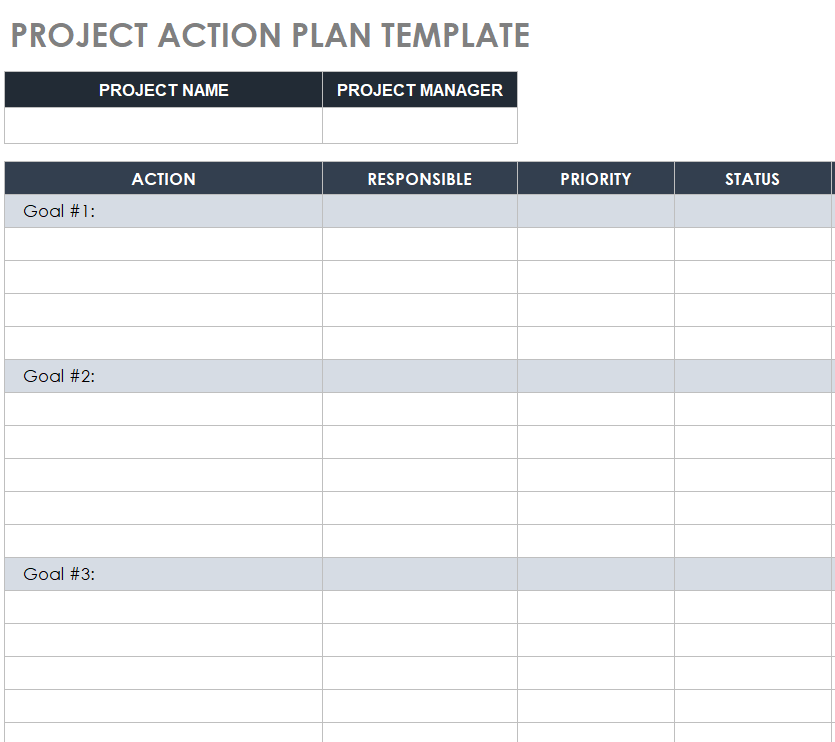Screen dimensions: 835x742
Task: Click first Status cell under Goal #1
Action: (752, 244)
